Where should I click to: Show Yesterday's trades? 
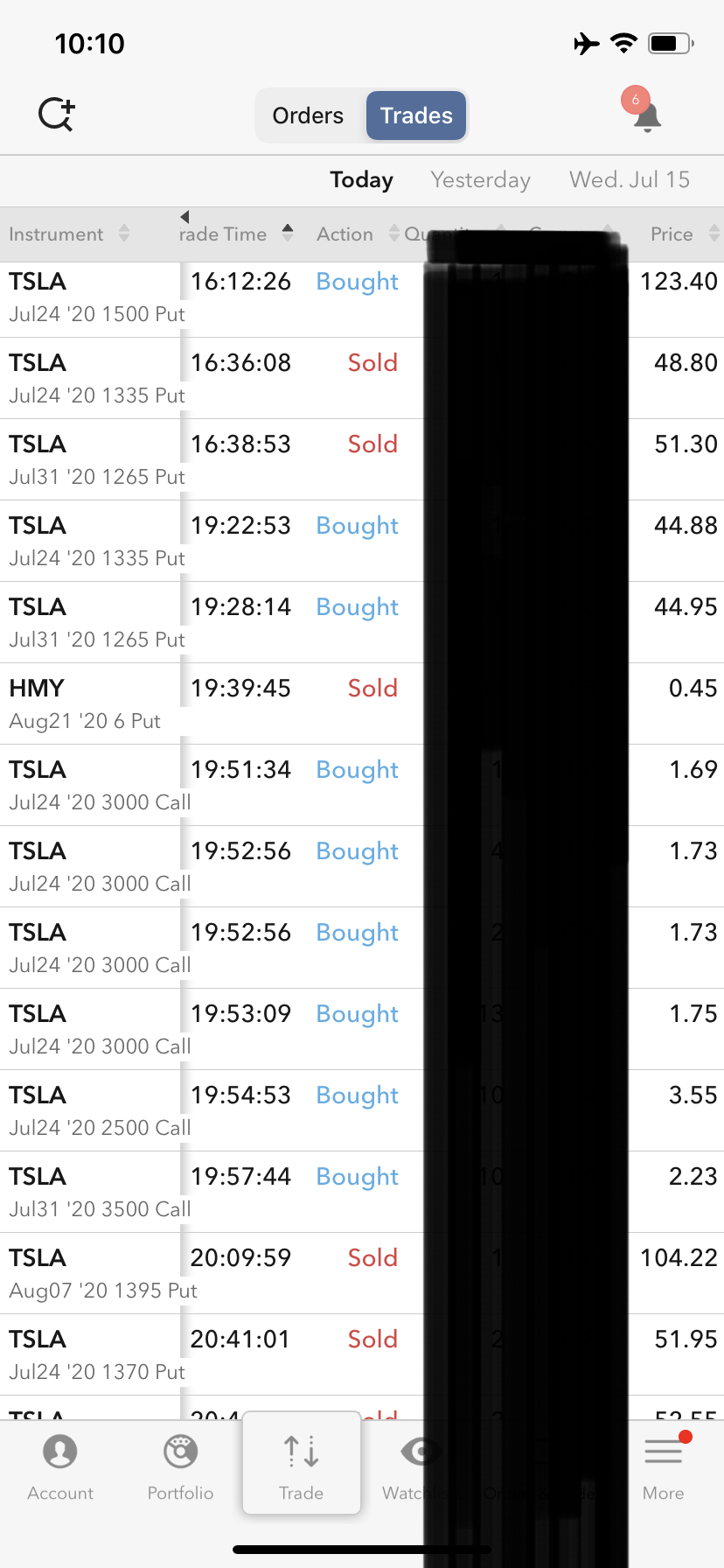point(480,180)
